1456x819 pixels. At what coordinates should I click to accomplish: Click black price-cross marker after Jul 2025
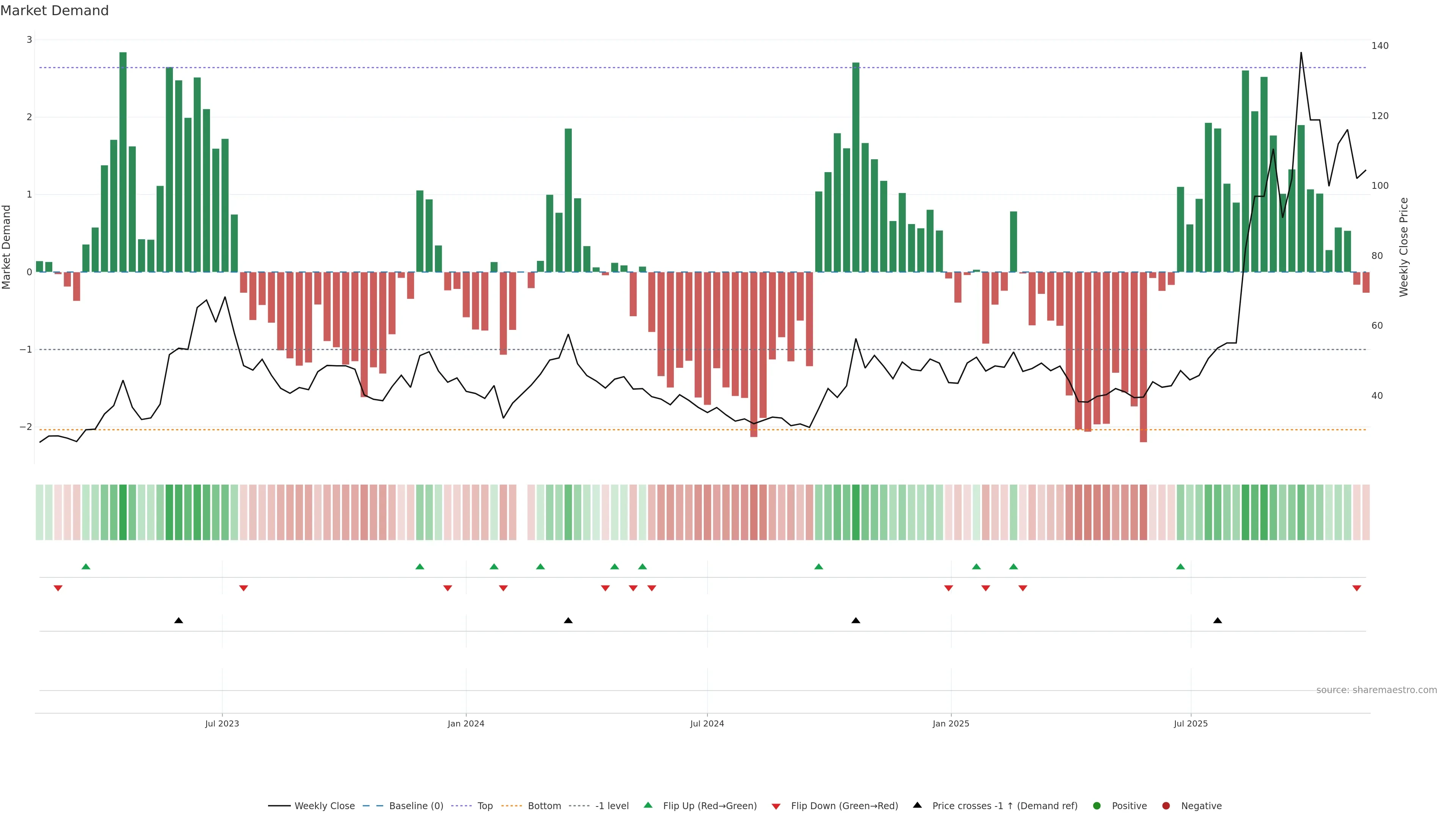tap(1218, 621)
